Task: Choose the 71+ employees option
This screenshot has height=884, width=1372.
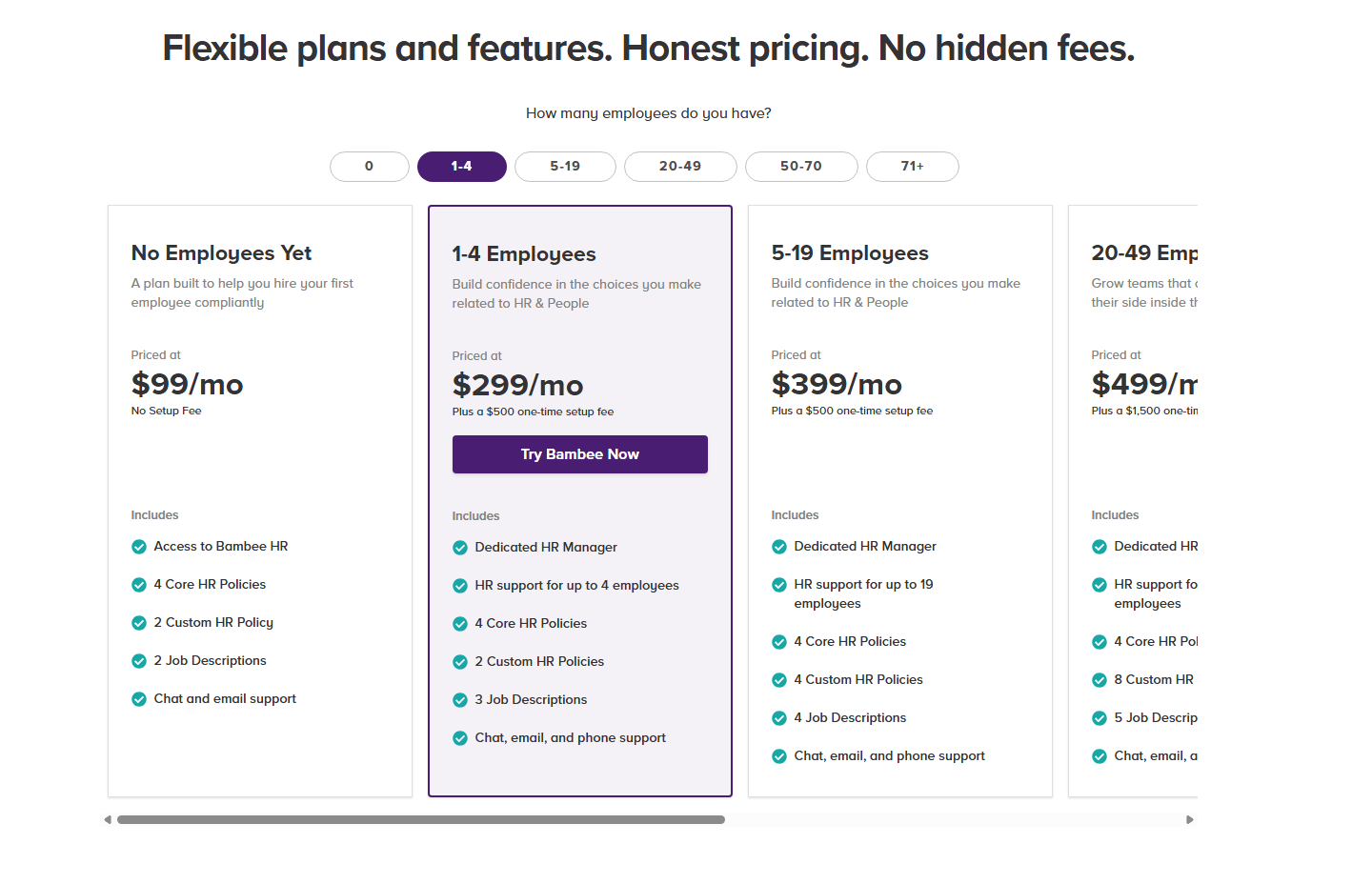Action: tap(913, 167)
